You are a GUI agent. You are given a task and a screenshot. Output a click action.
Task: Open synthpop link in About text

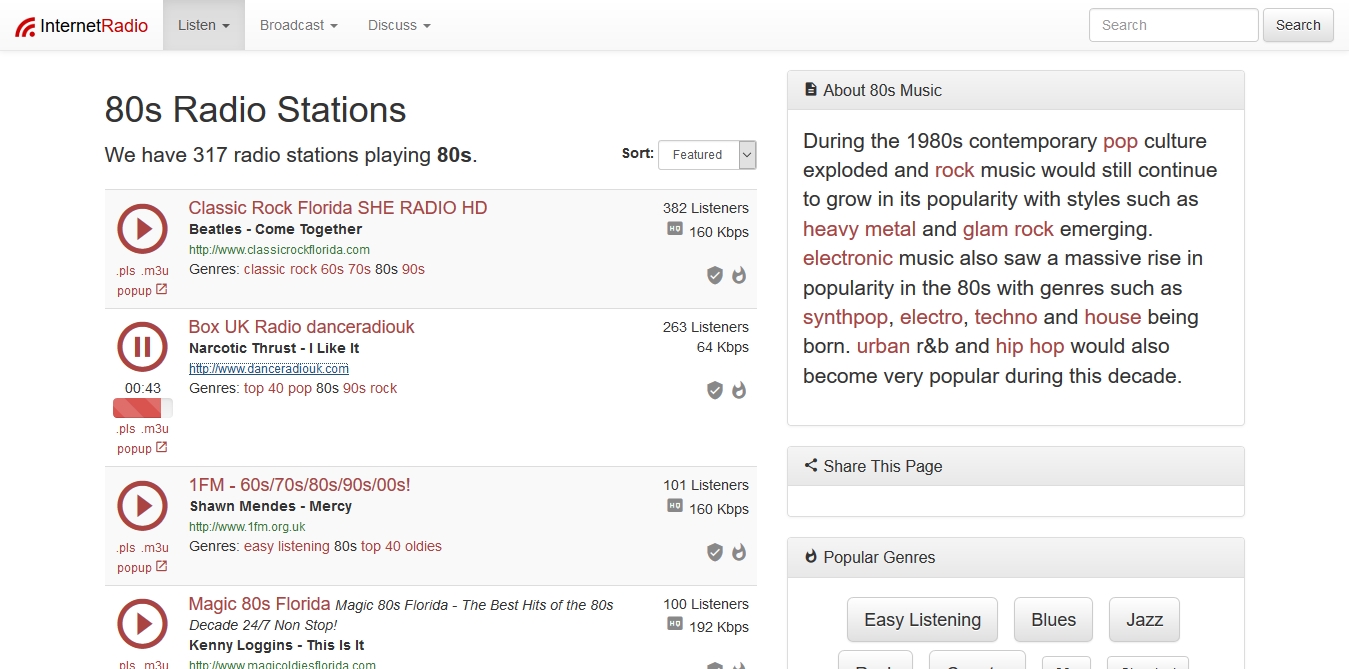click(845, 317)
